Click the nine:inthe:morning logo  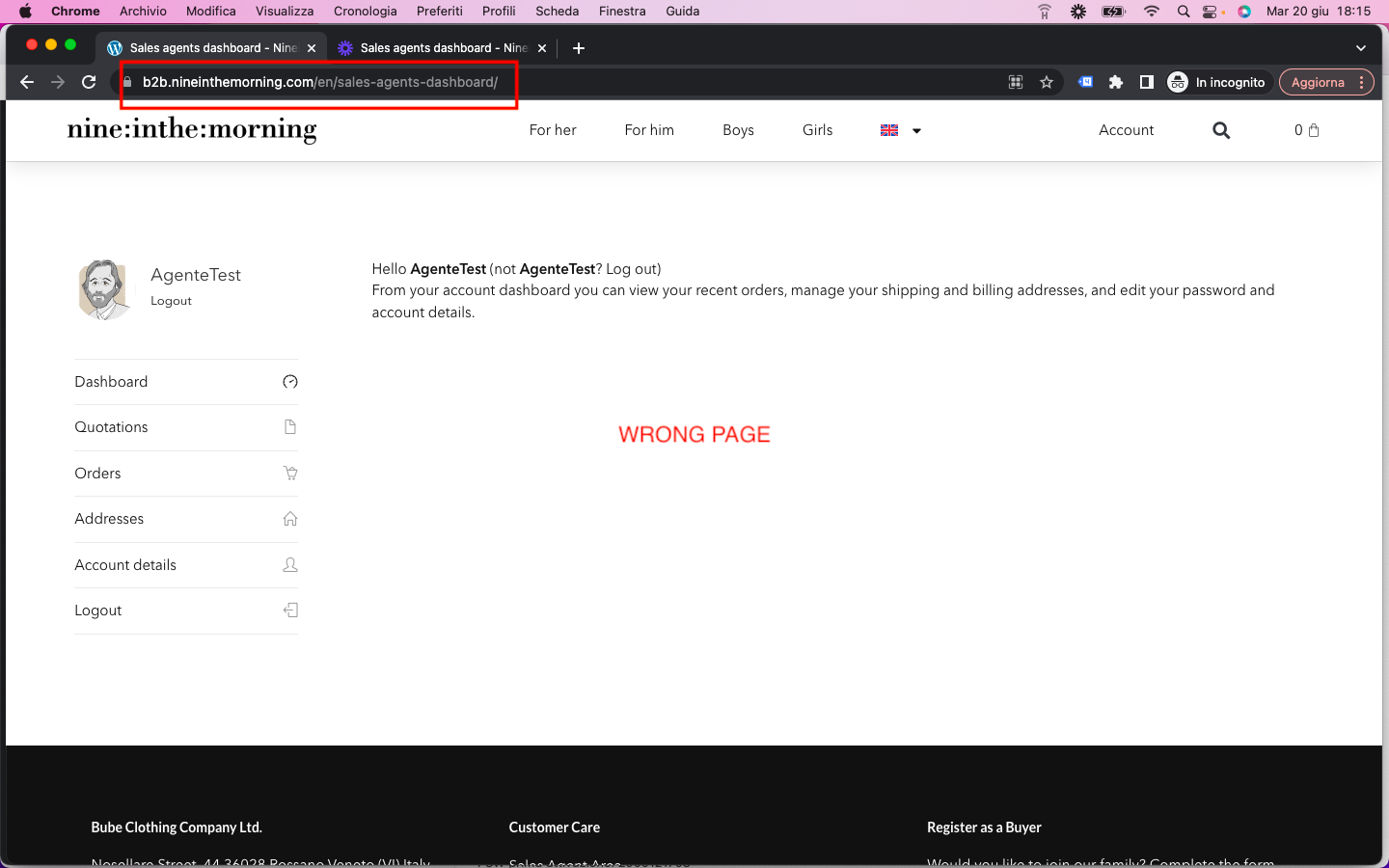point(192,130)
